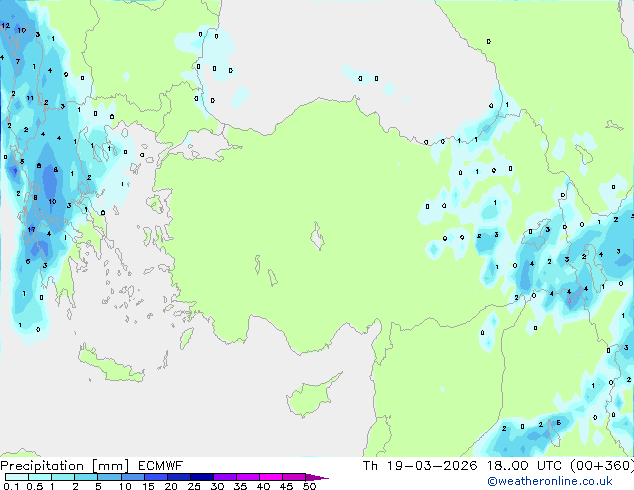This screenshot has height=490, width=634.
Task: Click the 25–30 mm legend swatch
Action: coord(202,477)
